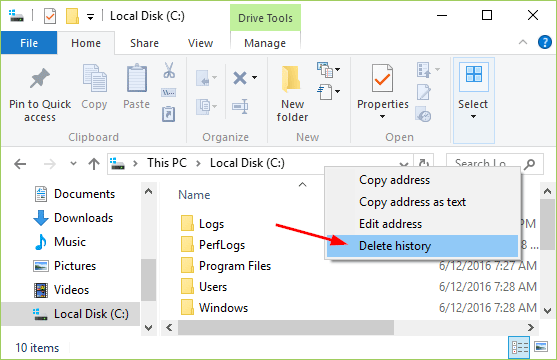Go up one folder level
This screenshot has height=360, width=557.
click(94, 164)
